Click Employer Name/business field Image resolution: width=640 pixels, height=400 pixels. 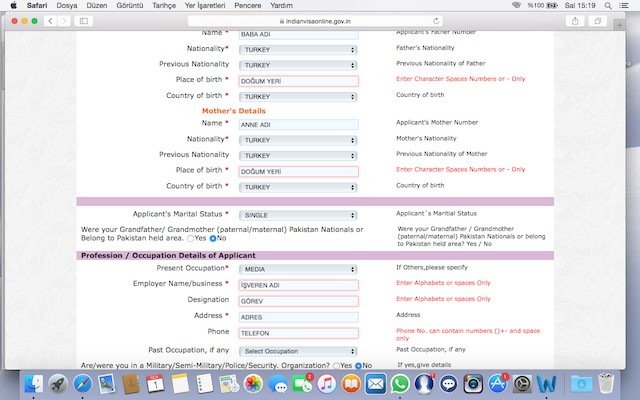tap(298, 285)
